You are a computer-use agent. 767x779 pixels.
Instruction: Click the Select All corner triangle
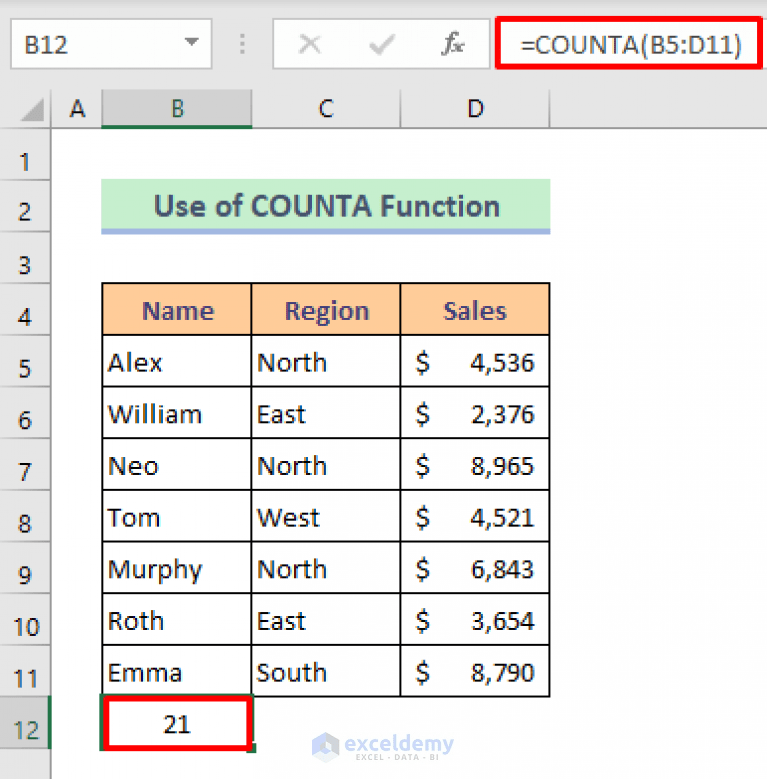pos(32,110)
